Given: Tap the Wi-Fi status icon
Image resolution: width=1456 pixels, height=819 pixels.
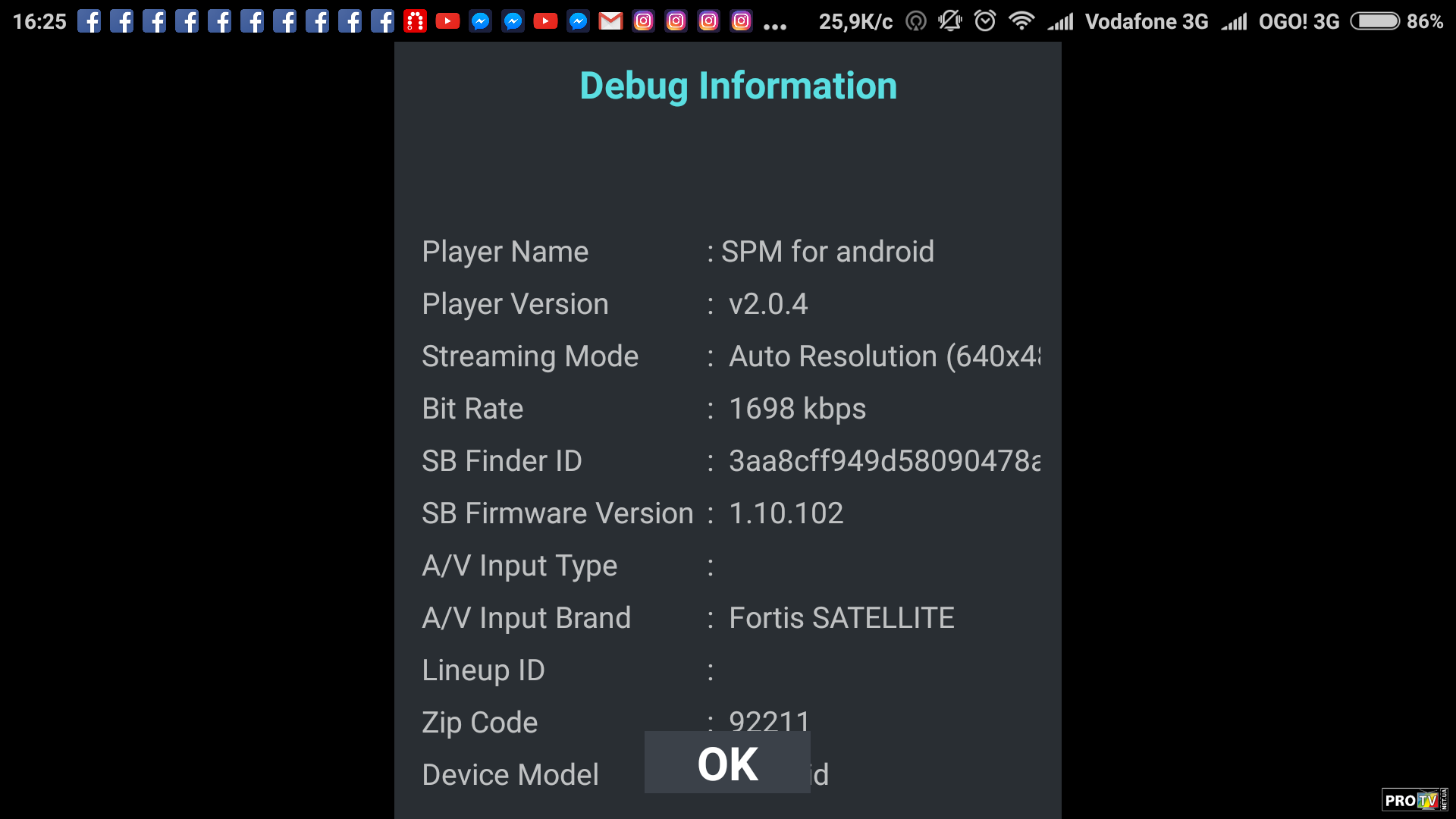Looking at the screenshot, I should (1021, 21).
